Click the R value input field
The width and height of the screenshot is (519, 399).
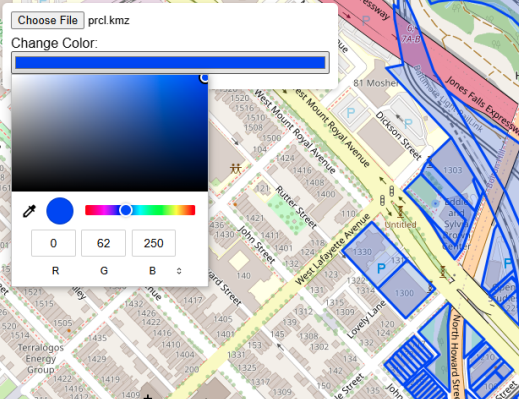[x=53, y=243]
